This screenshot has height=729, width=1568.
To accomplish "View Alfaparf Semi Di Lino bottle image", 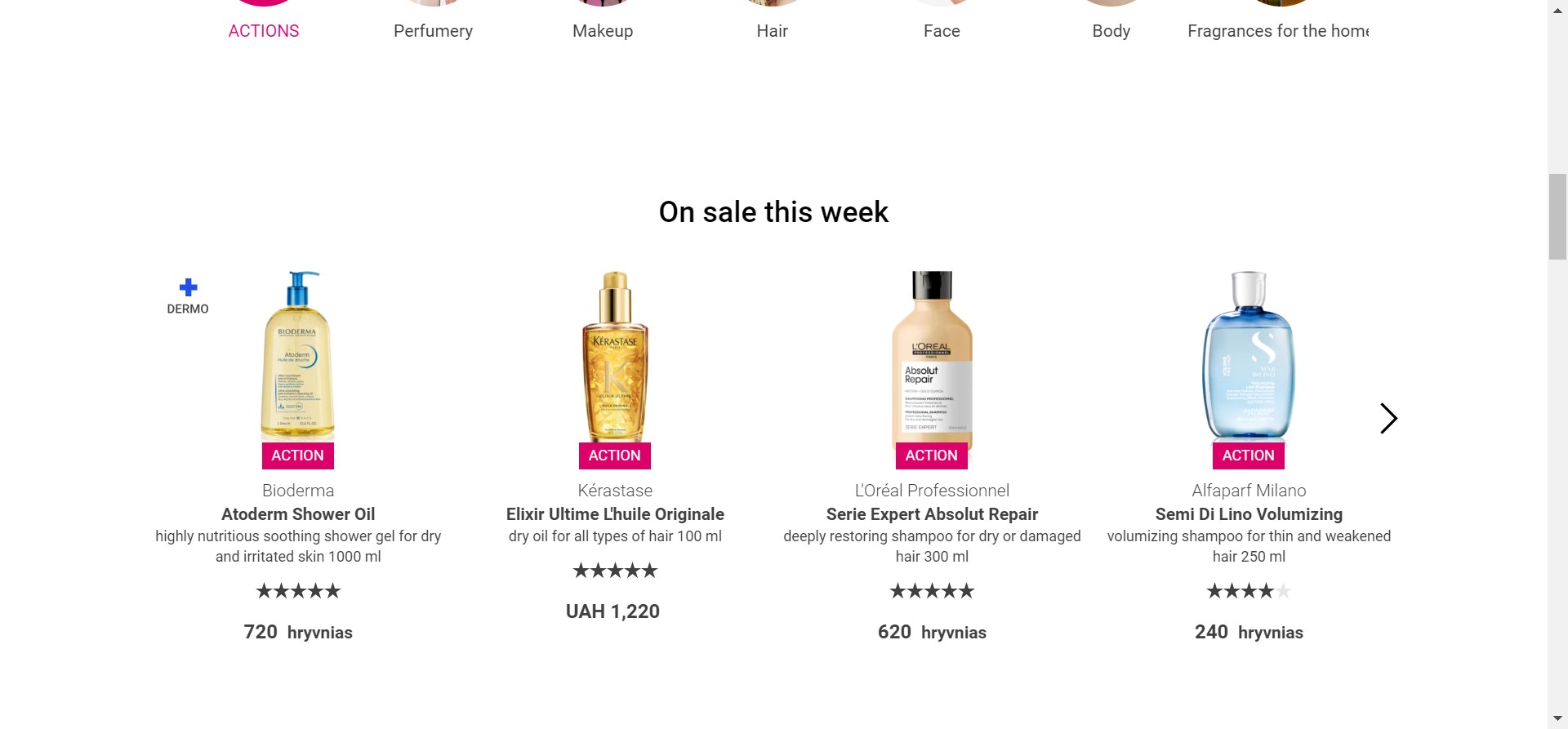I will coord(1249,355).
